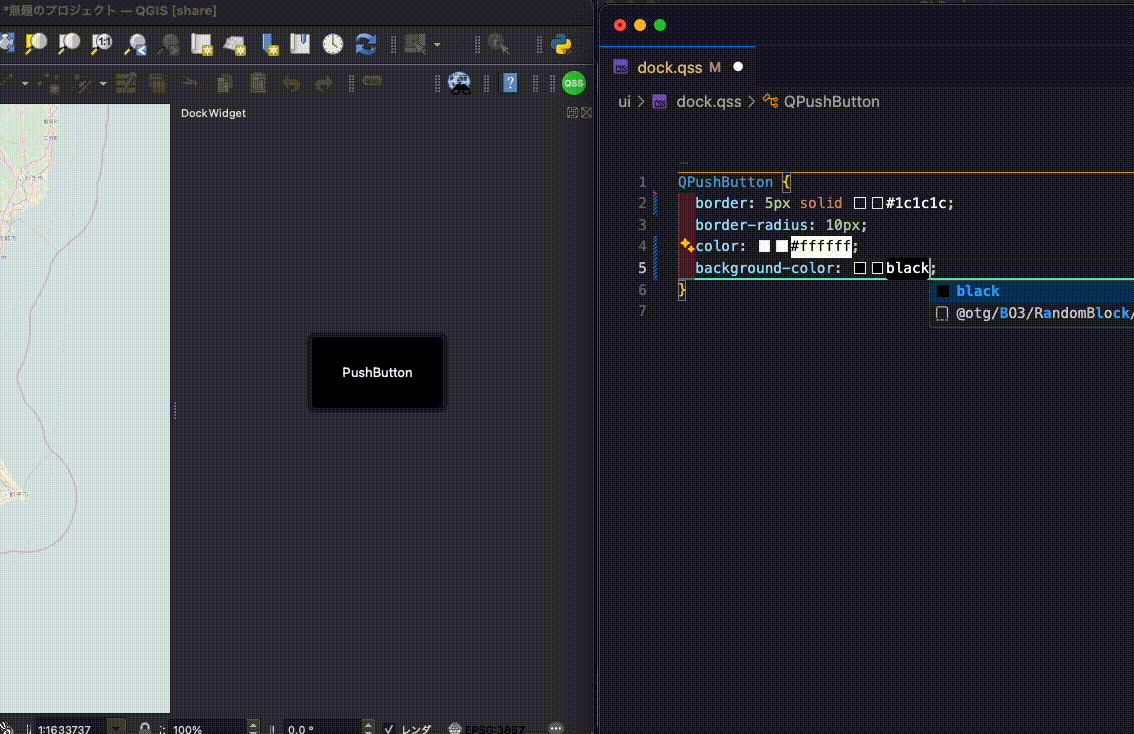Click the Refresh map canvas icon
1134x734 pixels.
pos(363,44)
